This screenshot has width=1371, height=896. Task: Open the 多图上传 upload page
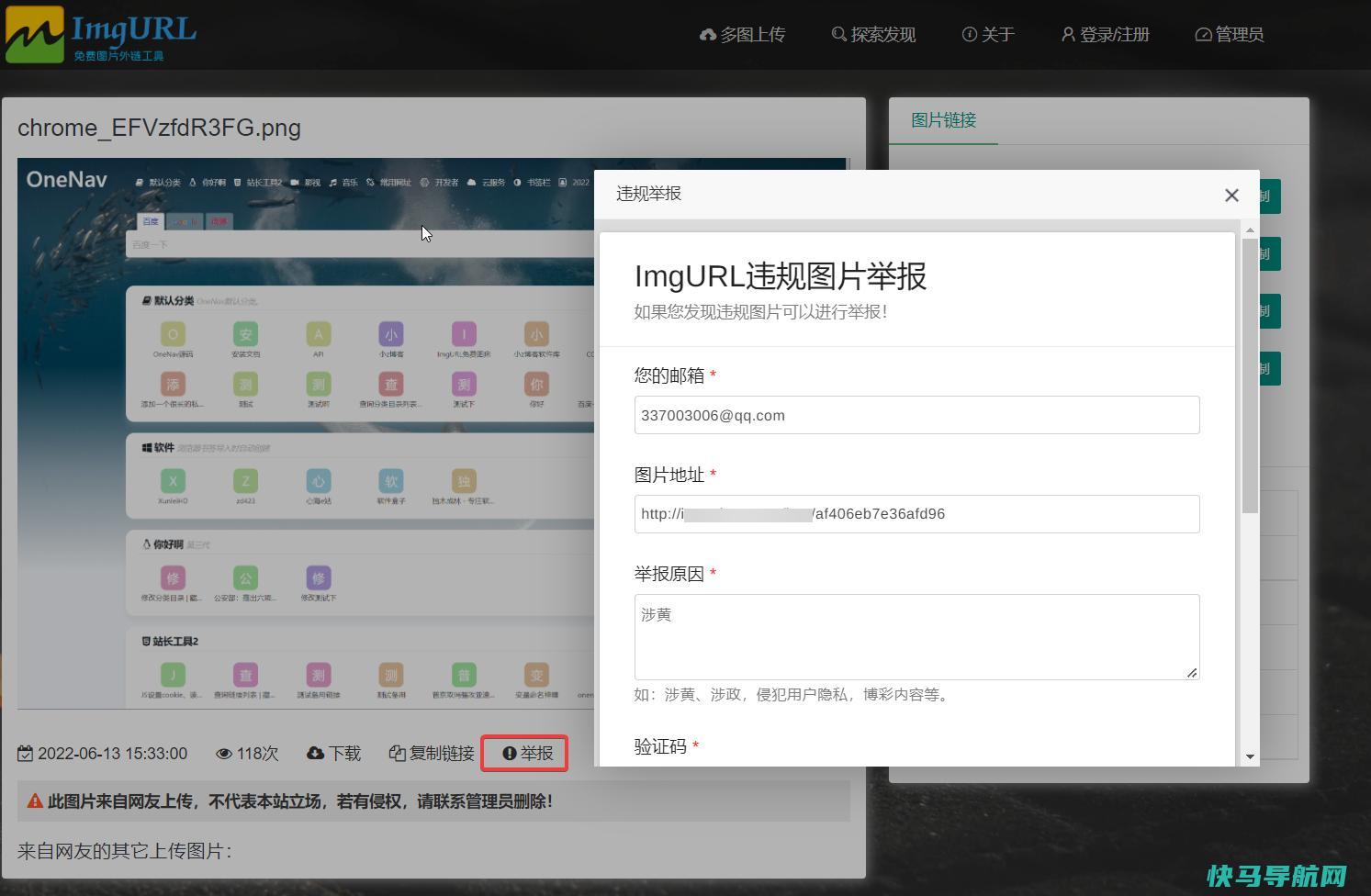(x=742, y=35)
